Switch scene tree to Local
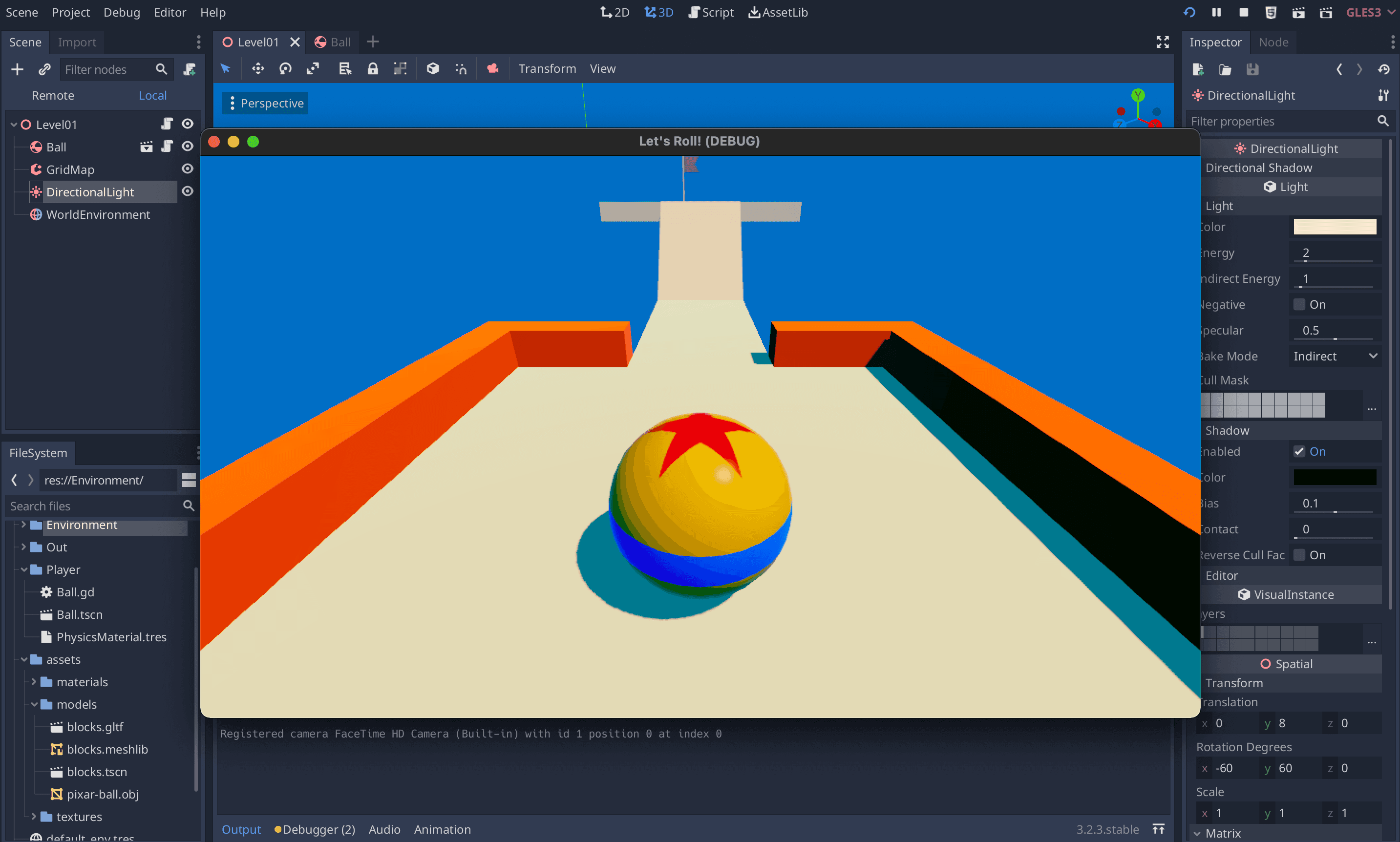 click(153, 95)
